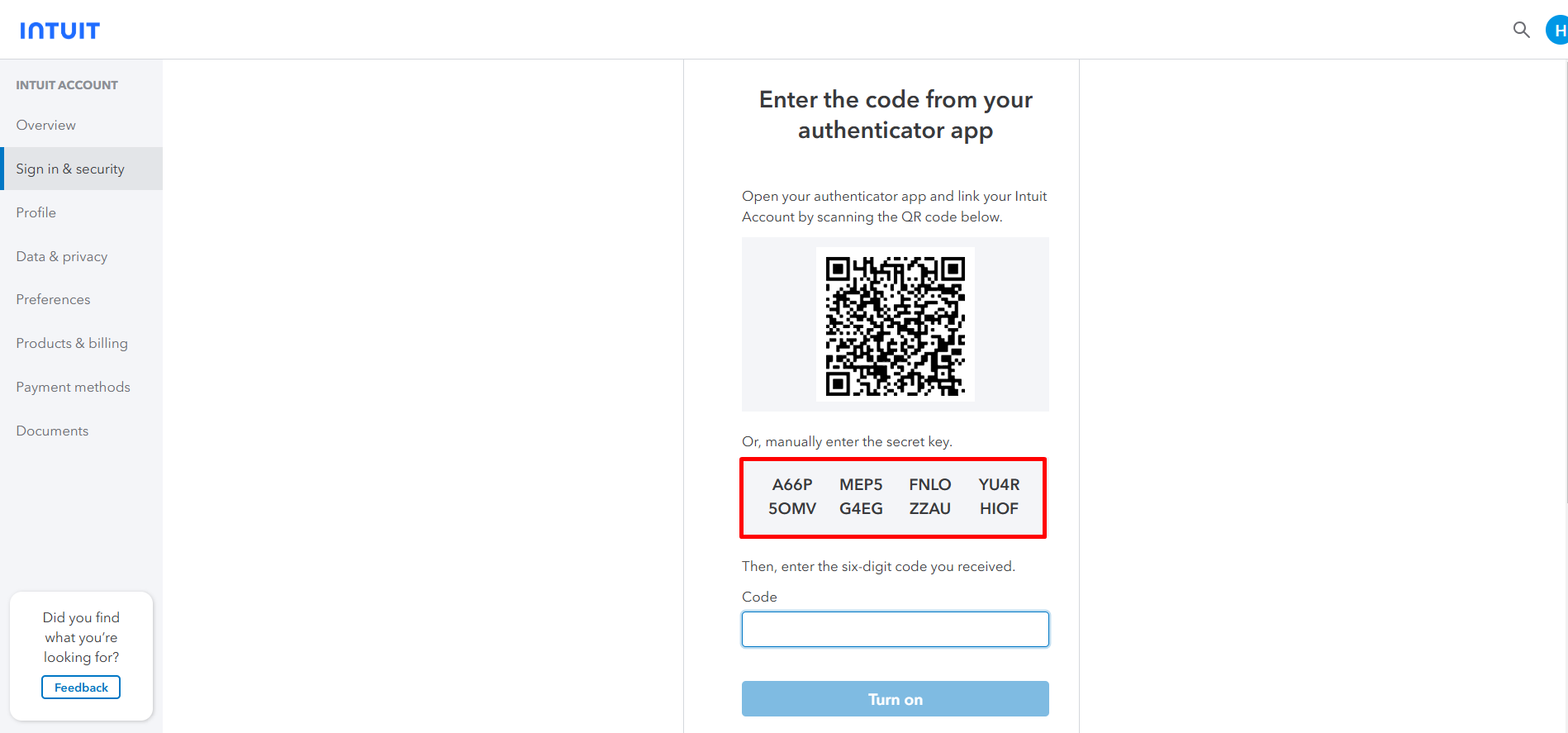The width and height of the screenshot is (1568, 733).
Task: Navigate to Data & privacy
Action: [62, 256]
